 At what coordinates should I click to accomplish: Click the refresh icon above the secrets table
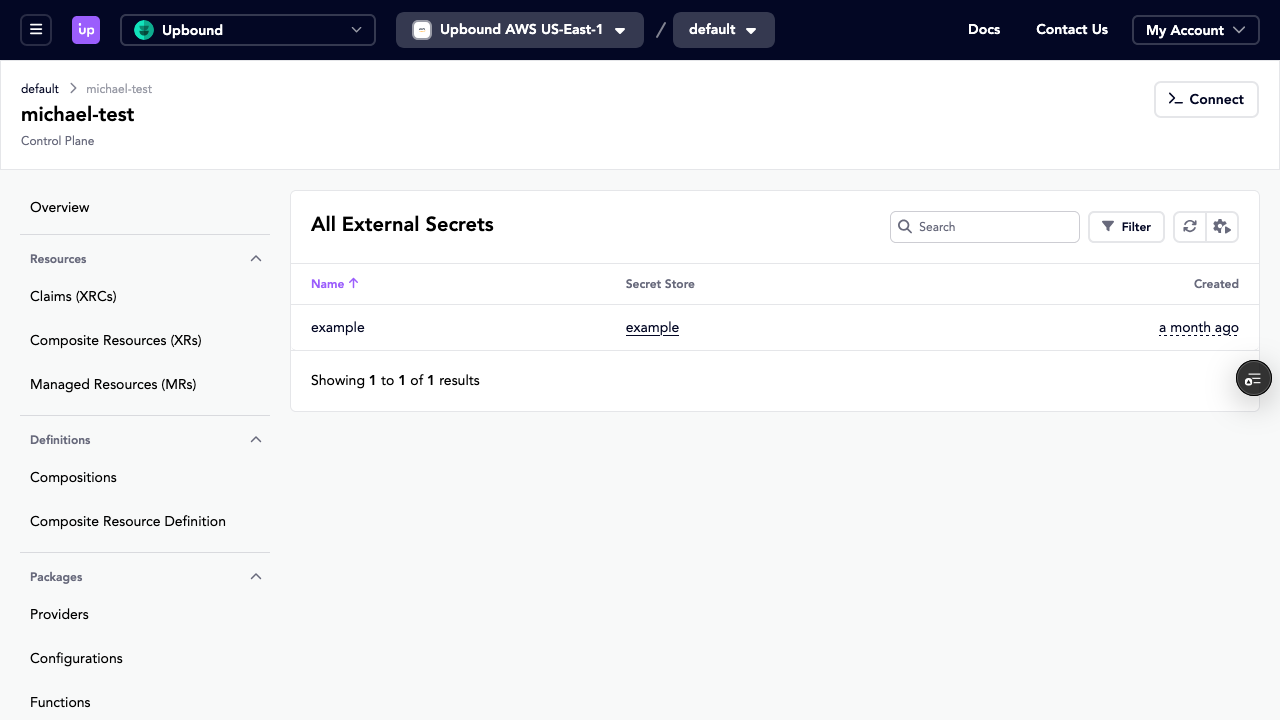[x=1189, y=226]
